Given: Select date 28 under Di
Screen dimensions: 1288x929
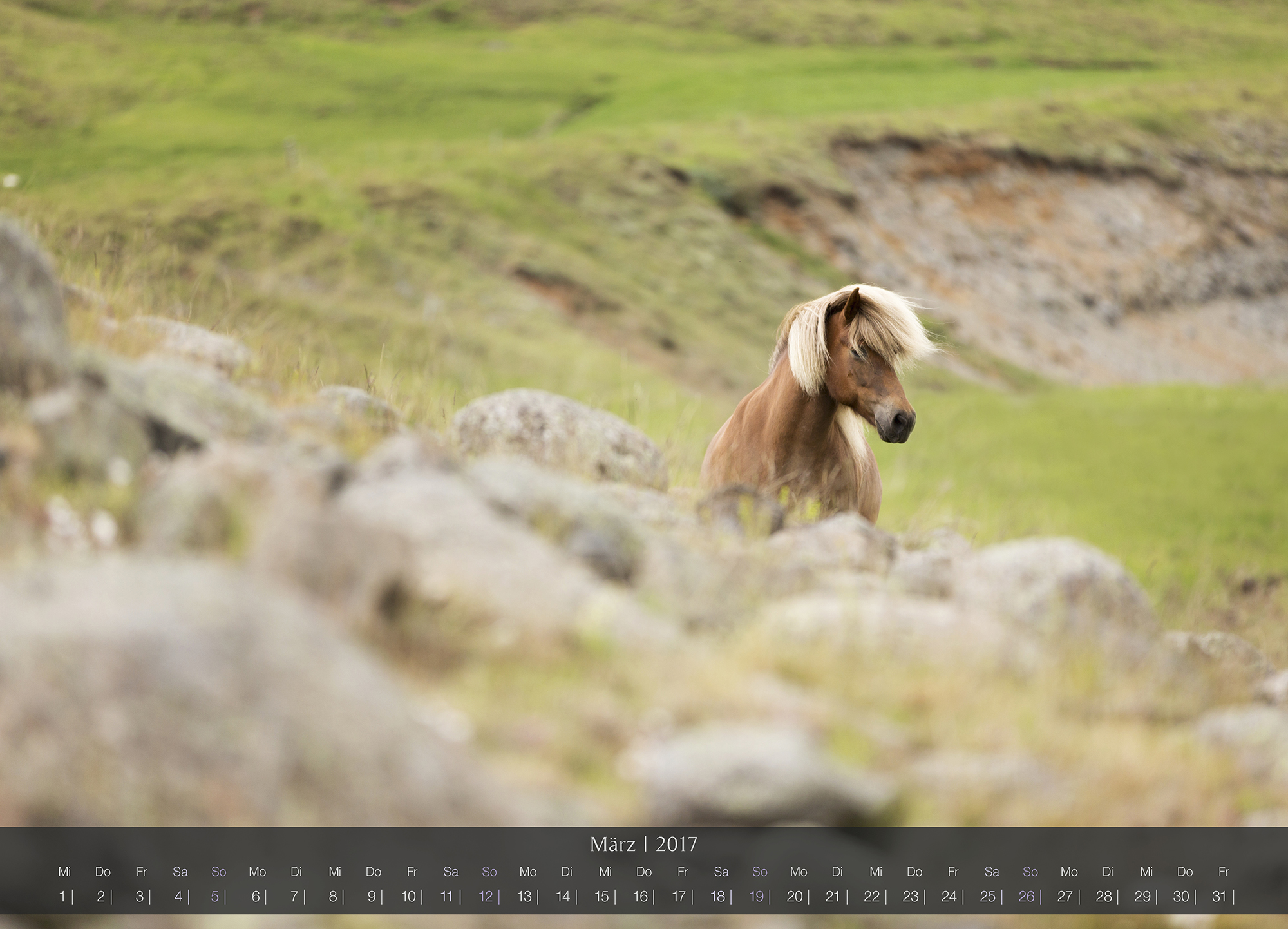Looking at the screenshot, I should click(x=1104, y=896).
